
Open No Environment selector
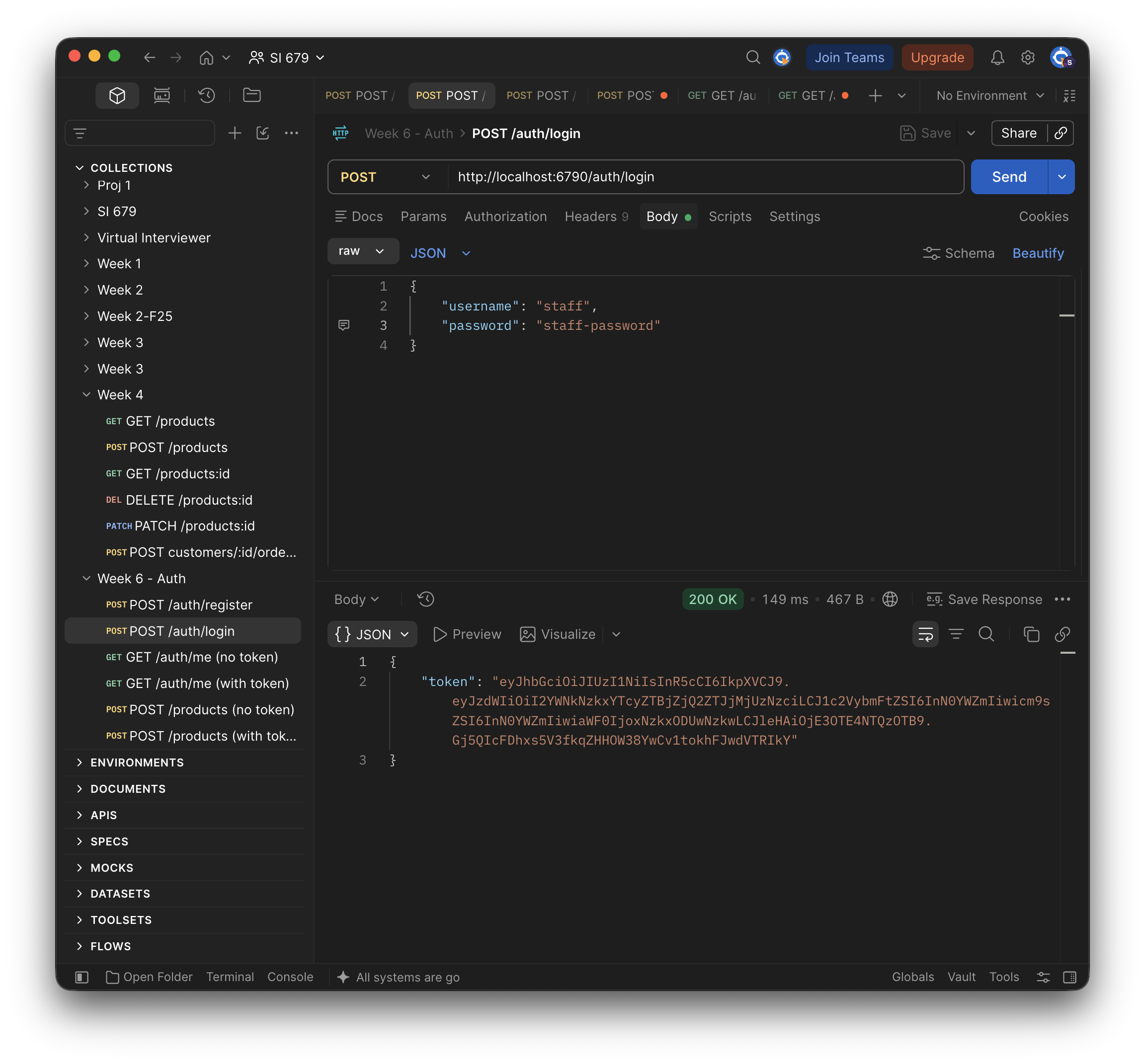[990, 95]
